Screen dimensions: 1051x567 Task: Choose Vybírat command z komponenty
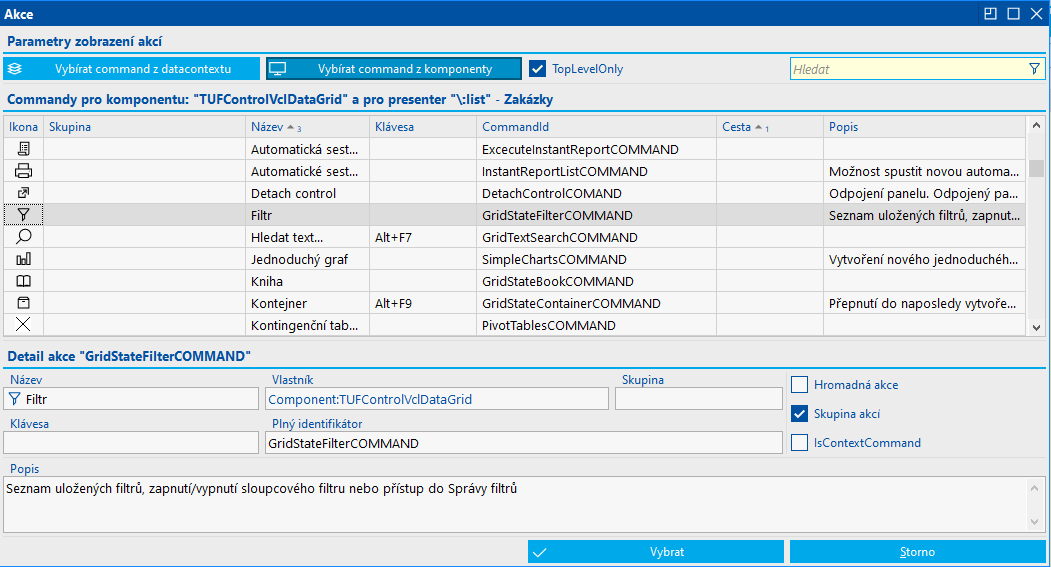coord(394,69)
